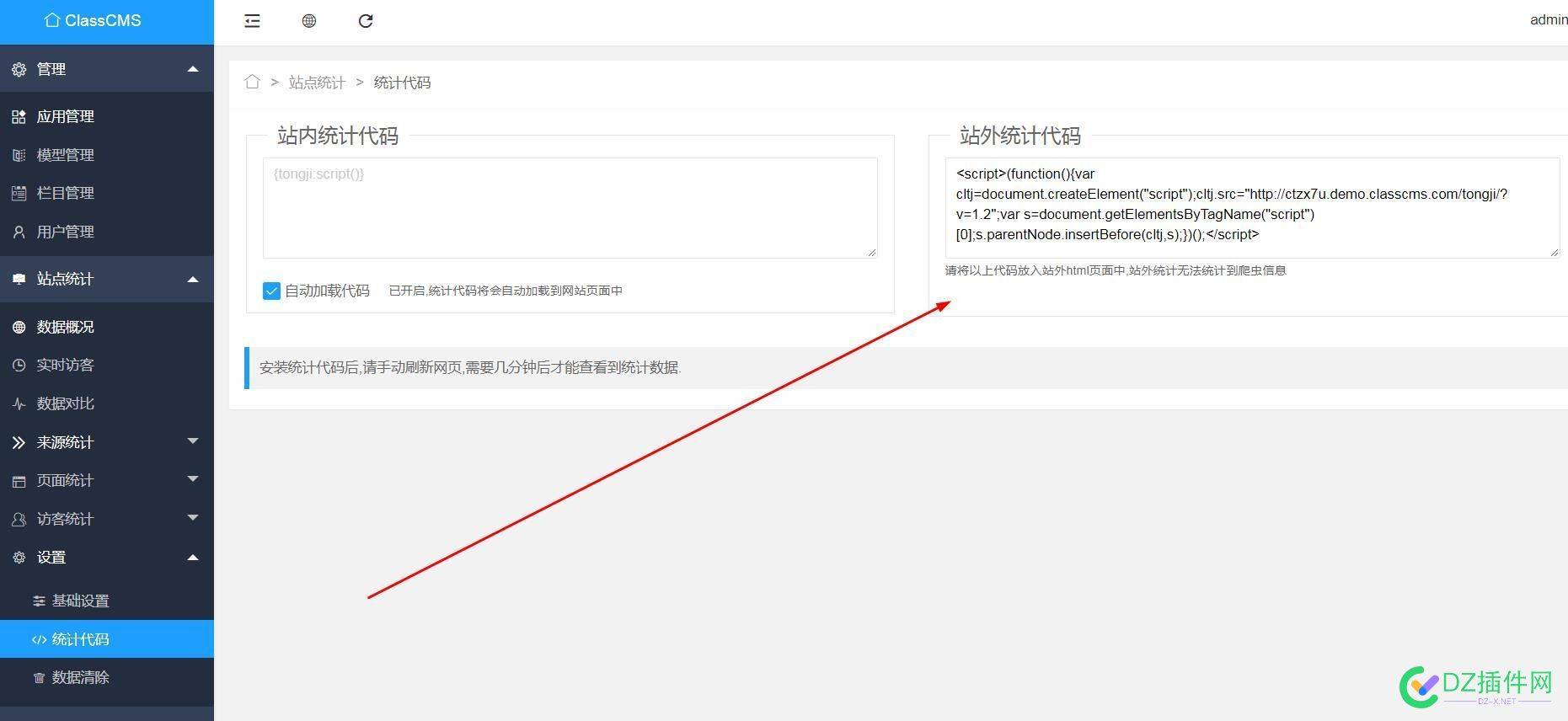Viewport: 1568px width, 721px height.
Task: Click the 站点统计 breadcrumb link
Action: (x=317, y=83)
